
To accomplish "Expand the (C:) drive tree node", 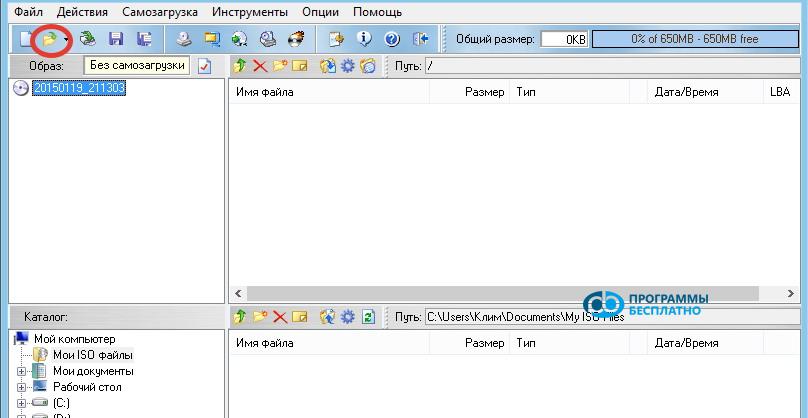I will pos(21,403).
